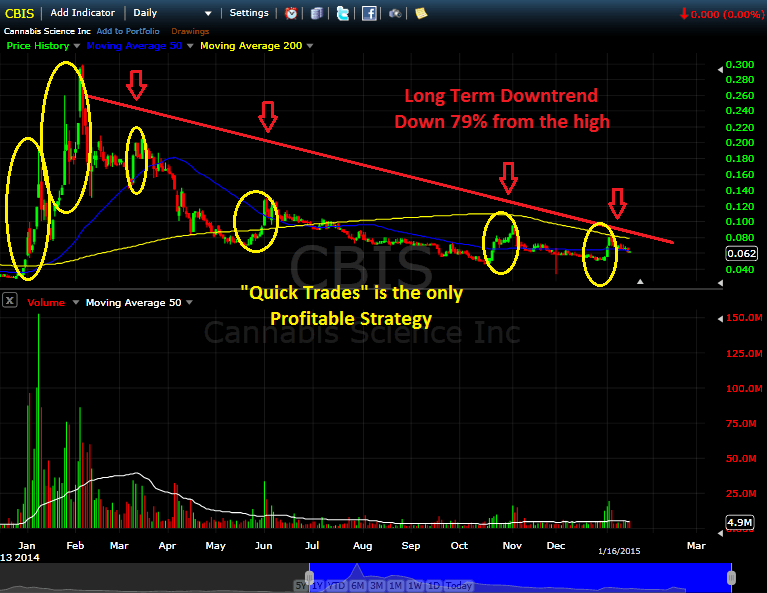Click the small white up triangle below price chart
This screenshot has width=767, height=593.
640,282
